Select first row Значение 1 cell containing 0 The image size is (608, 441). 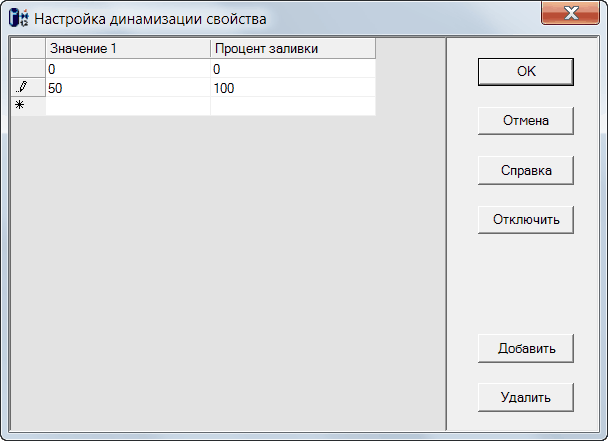pyautogui.click(x=128, y=69)
